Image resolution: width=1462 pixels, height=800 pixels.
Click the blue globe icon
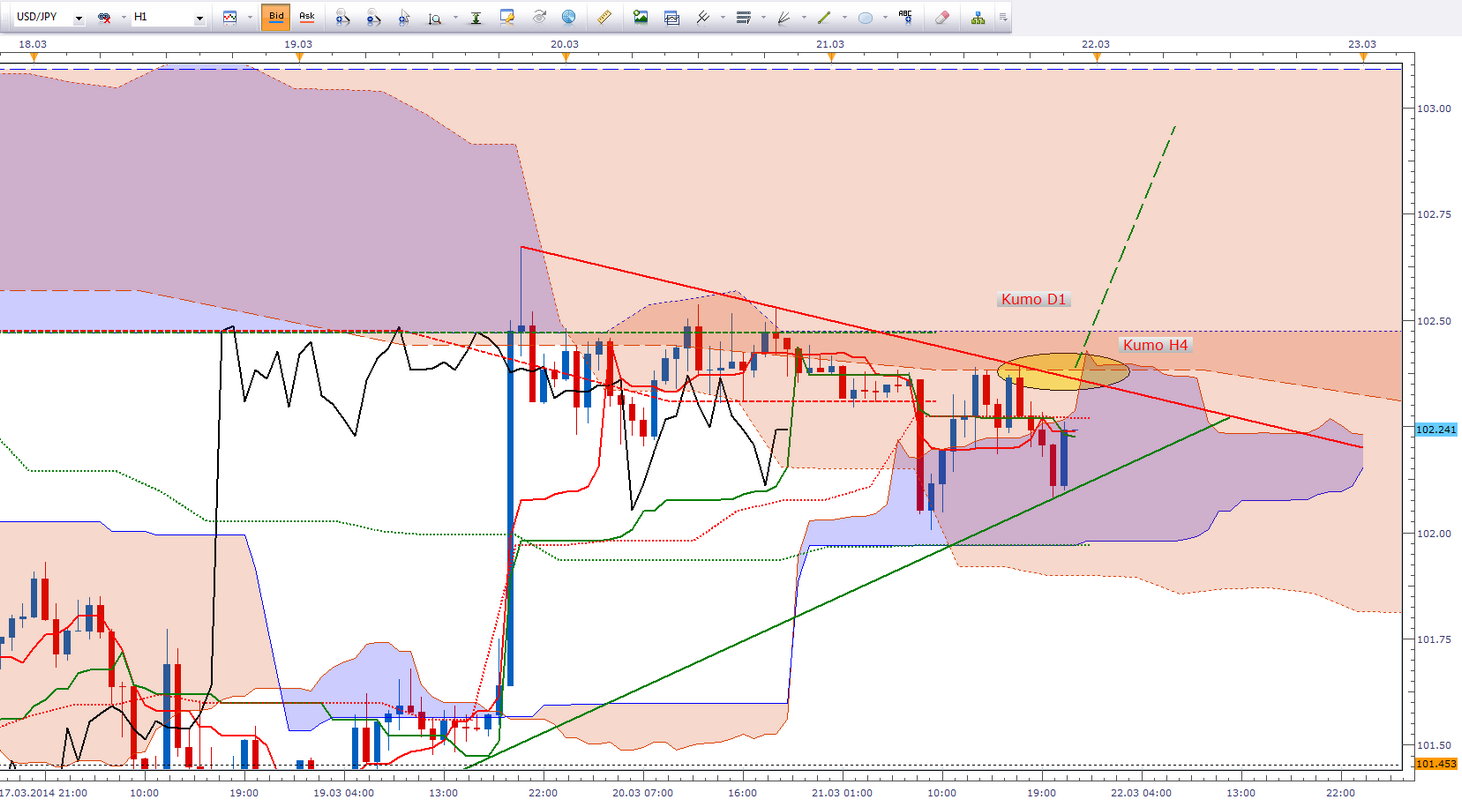point(568,17)
